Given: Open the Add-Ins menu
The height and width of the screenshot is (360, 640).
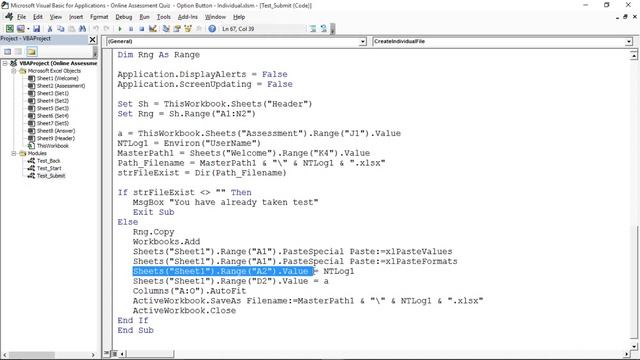Looking at the screenshot, I should coord(187,17).
